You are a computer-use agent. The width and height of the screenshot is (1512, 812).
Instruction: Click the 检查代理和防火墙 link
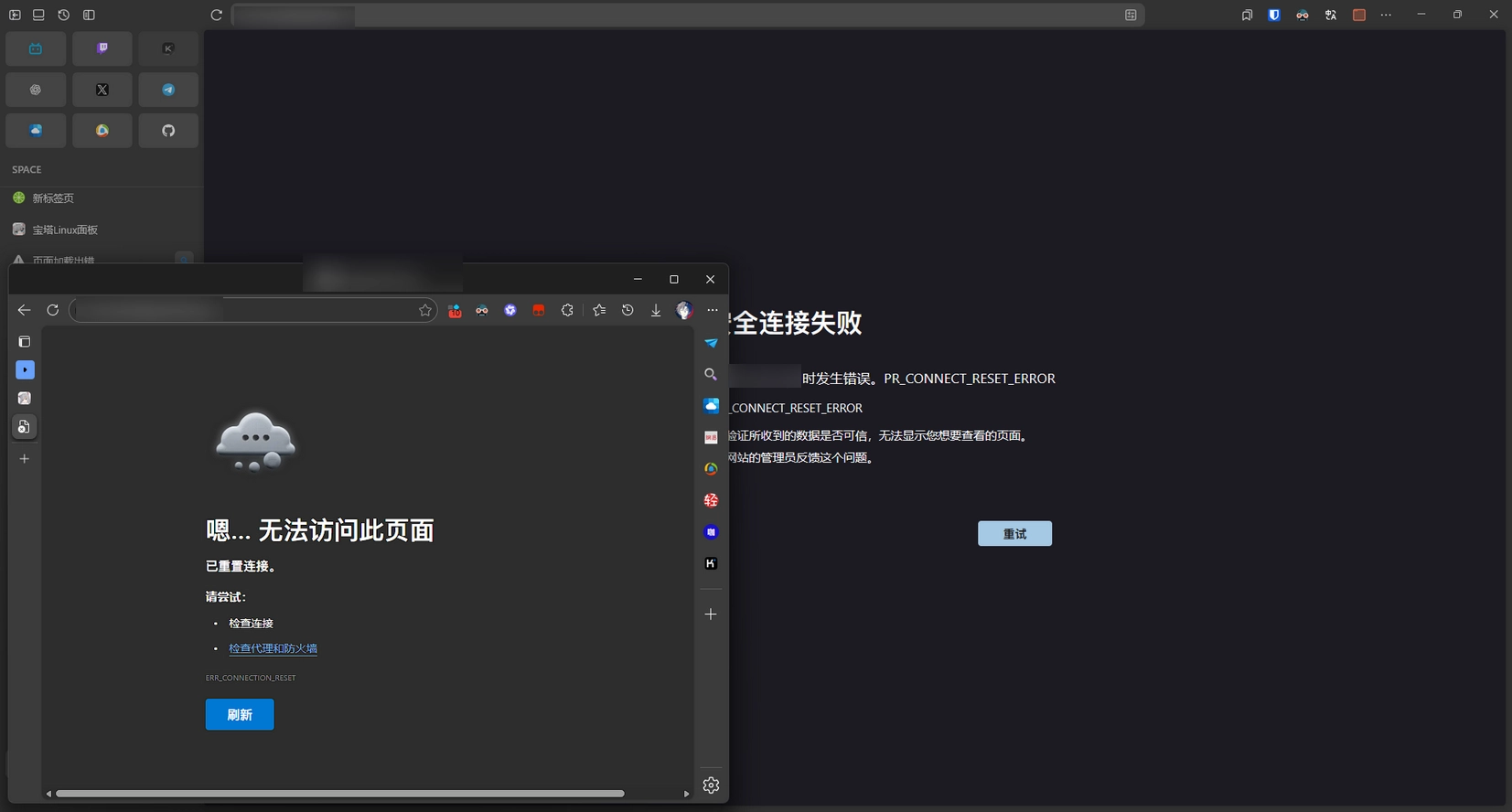coord(273,648)
